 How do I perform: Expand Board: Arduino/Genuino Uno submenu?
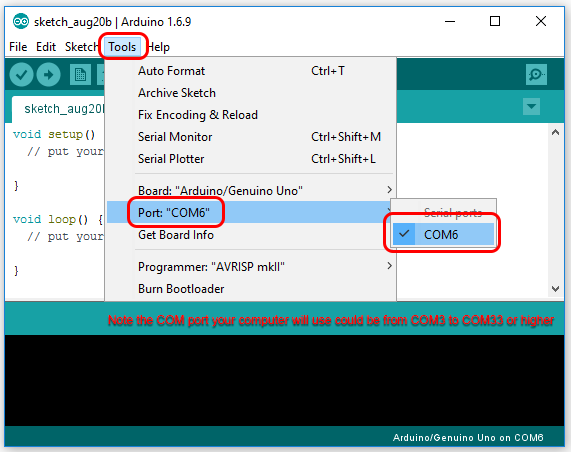251,190
